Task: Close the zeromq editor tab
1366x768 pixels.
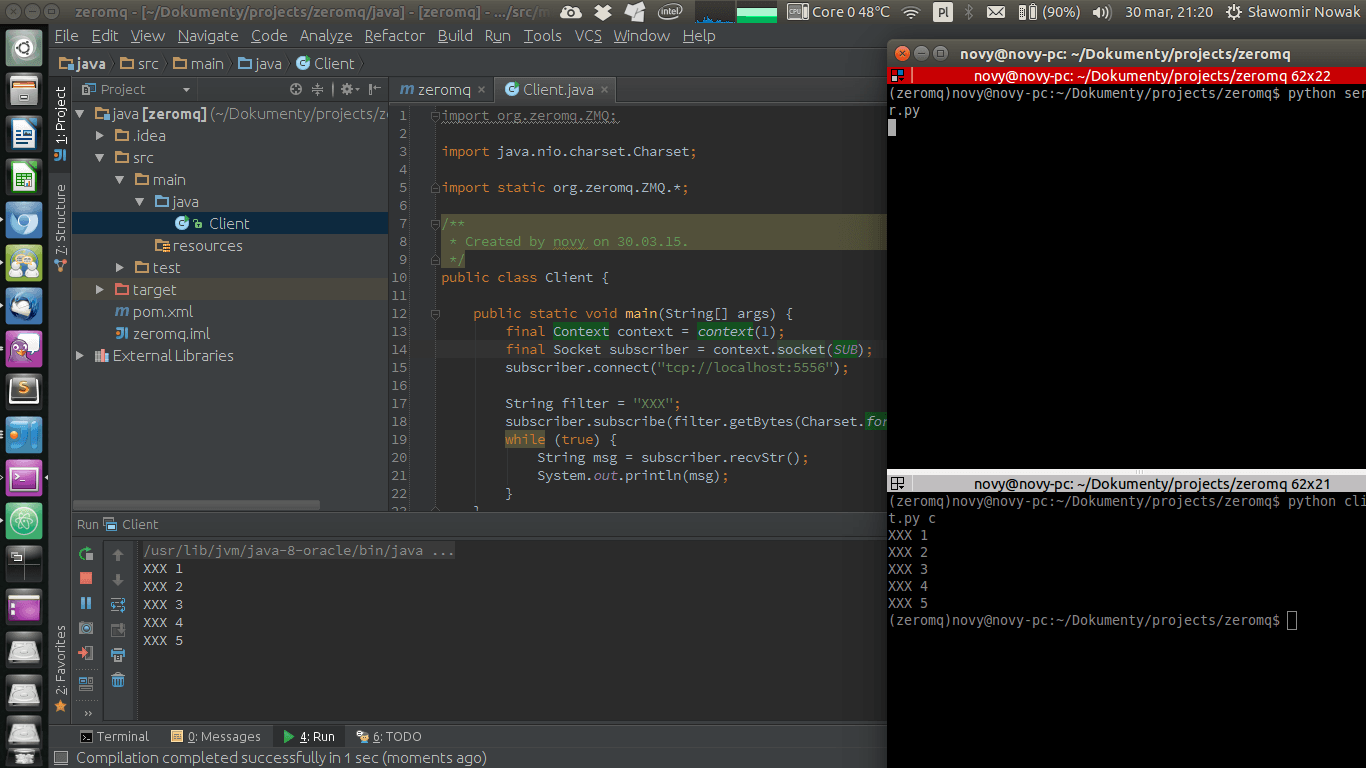Action: pos(482,90)
